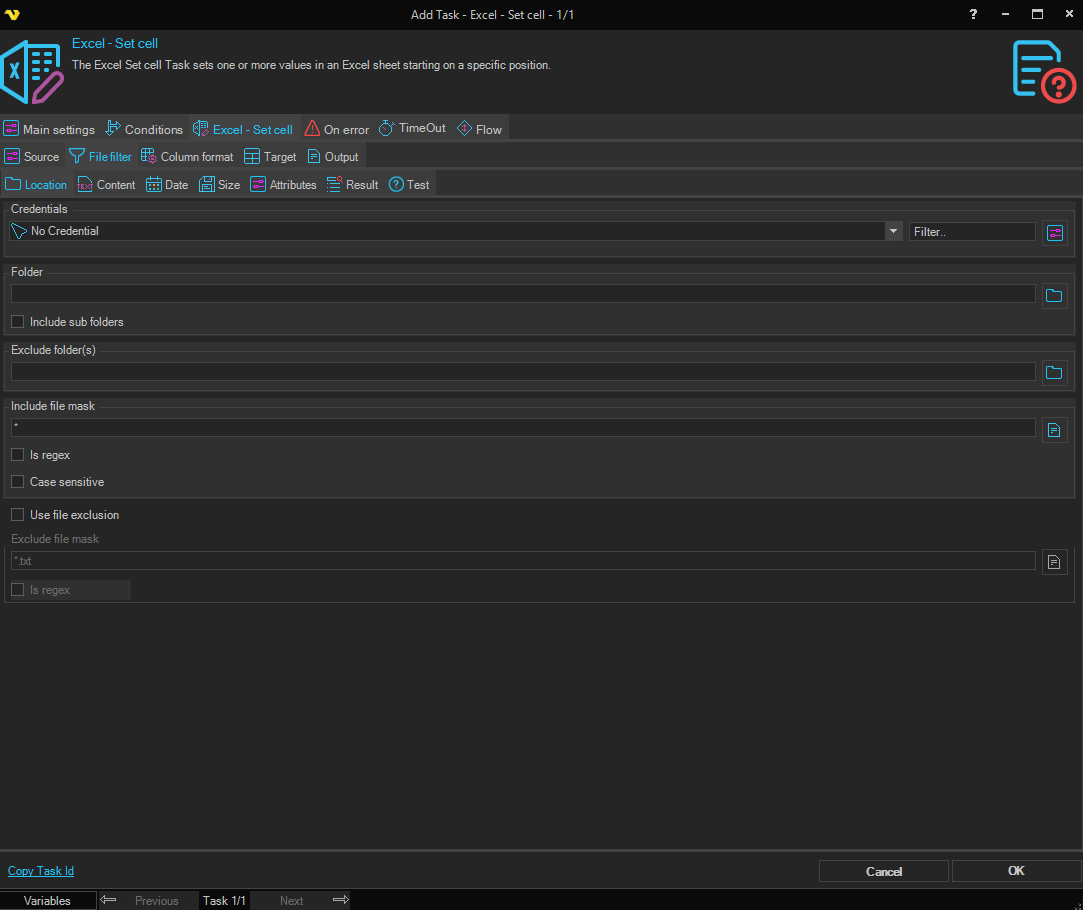Click the Cancel button

tap(883, 871)
